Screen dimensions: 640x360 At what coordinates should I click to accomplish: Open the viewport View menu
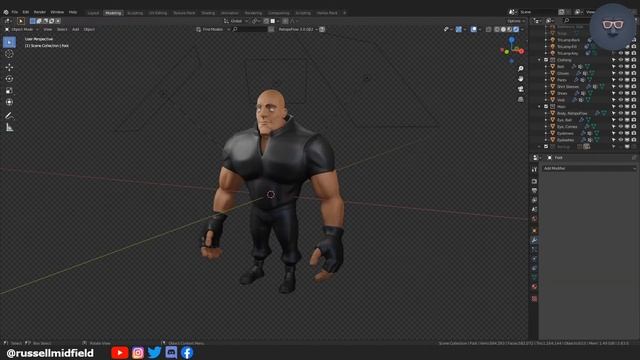click(48, 29)
